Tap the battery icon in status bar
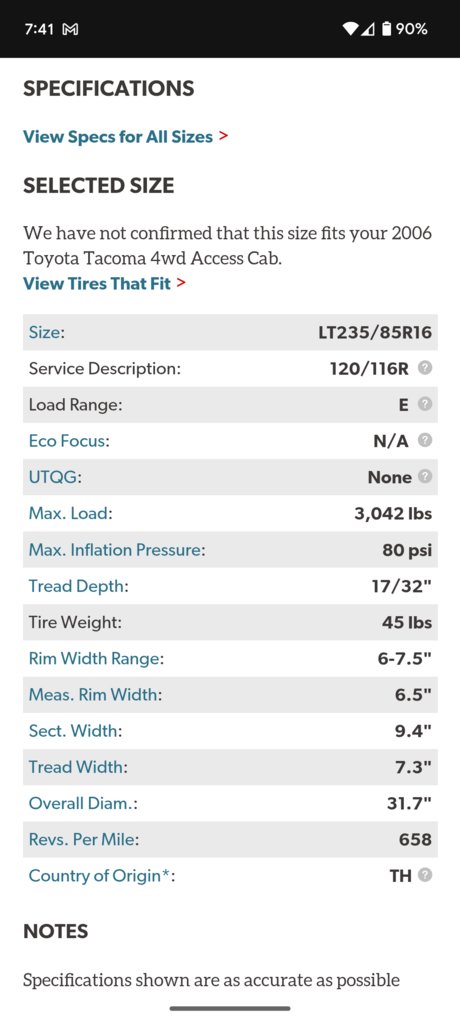Screen dimensions: 460x1022 (387, 29)
